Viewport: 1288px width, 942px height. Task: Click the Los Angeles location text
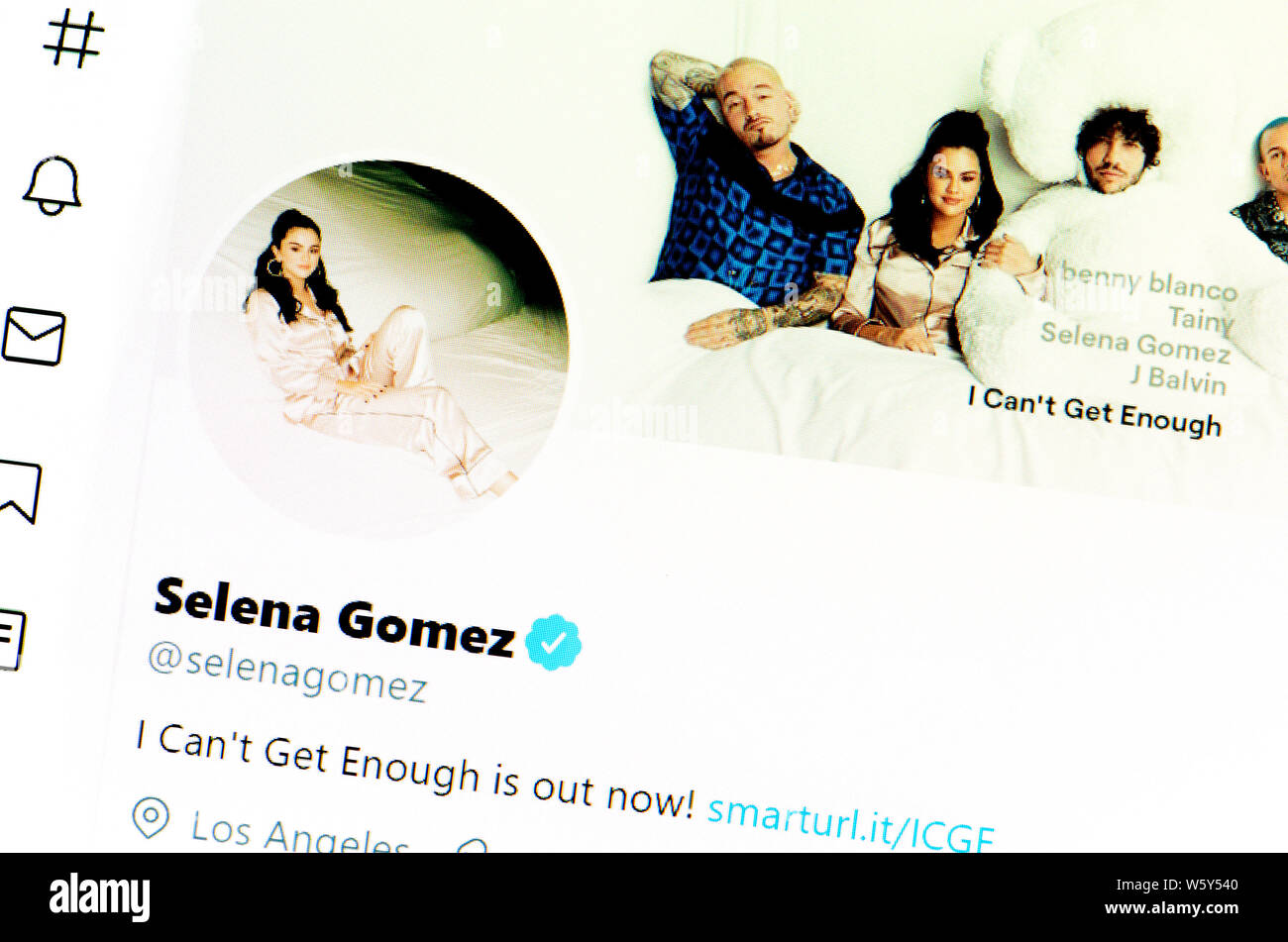pos(299,834)
